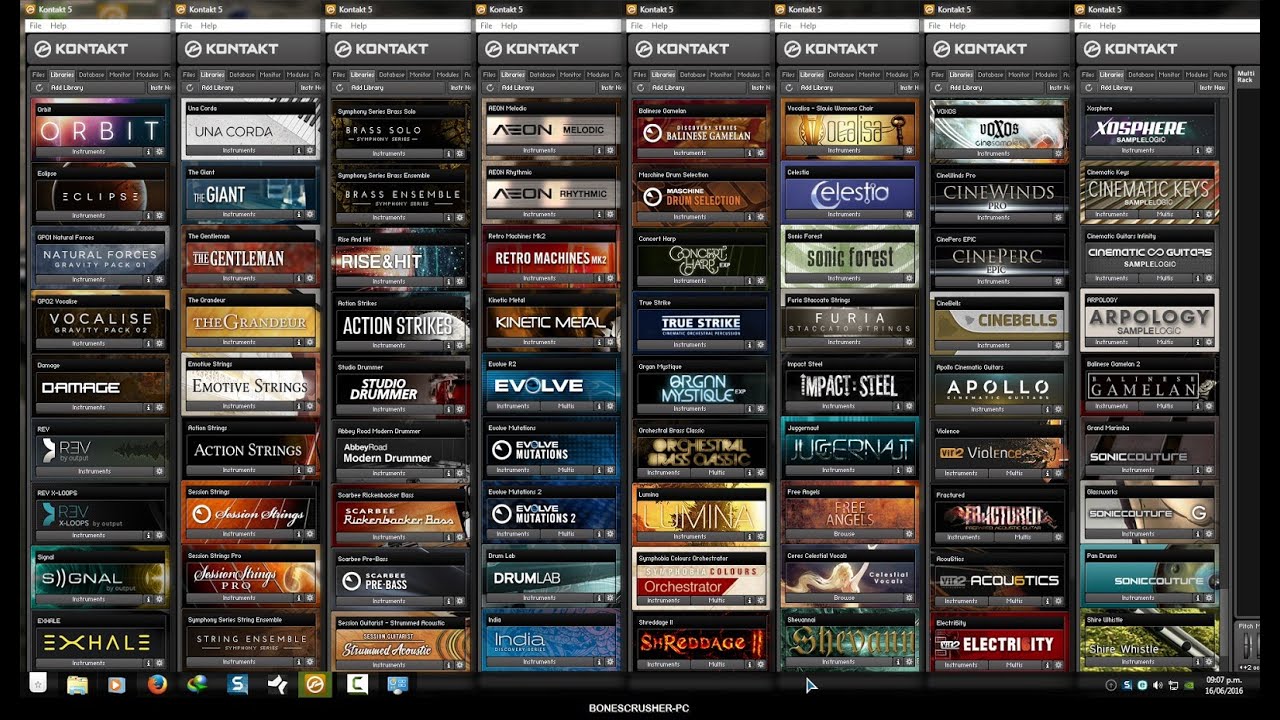Open the gear options on the Arpology library
Image resolution: width=1280 pixels, height=720 pixels.
pos(1209,342)
